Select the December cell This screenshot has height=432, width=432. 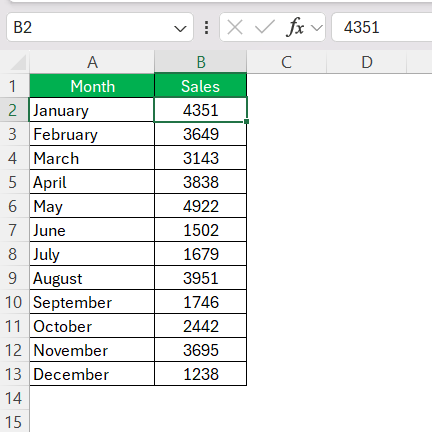pos(92,374)
